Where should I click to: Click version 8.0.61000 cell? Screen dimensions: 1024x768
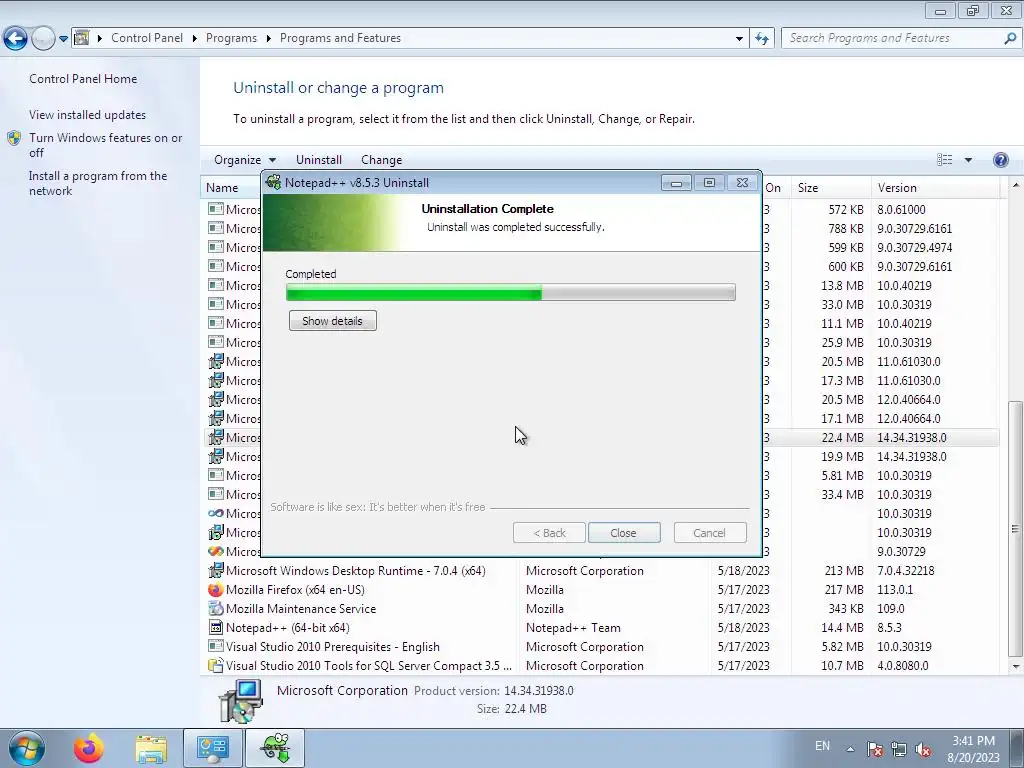coord(901,210)
